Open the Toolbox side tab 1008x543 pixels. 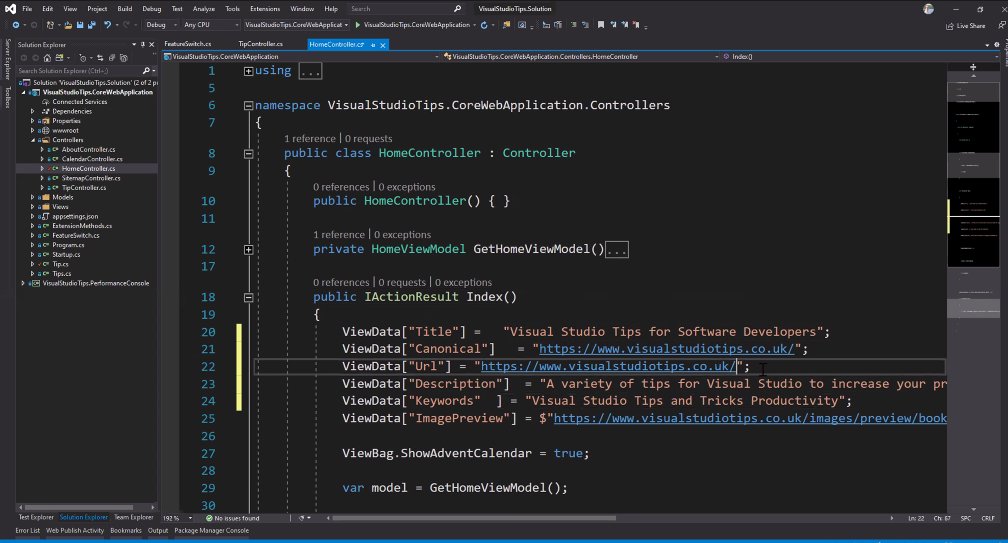pyautogui.click(x=8, y=97)
